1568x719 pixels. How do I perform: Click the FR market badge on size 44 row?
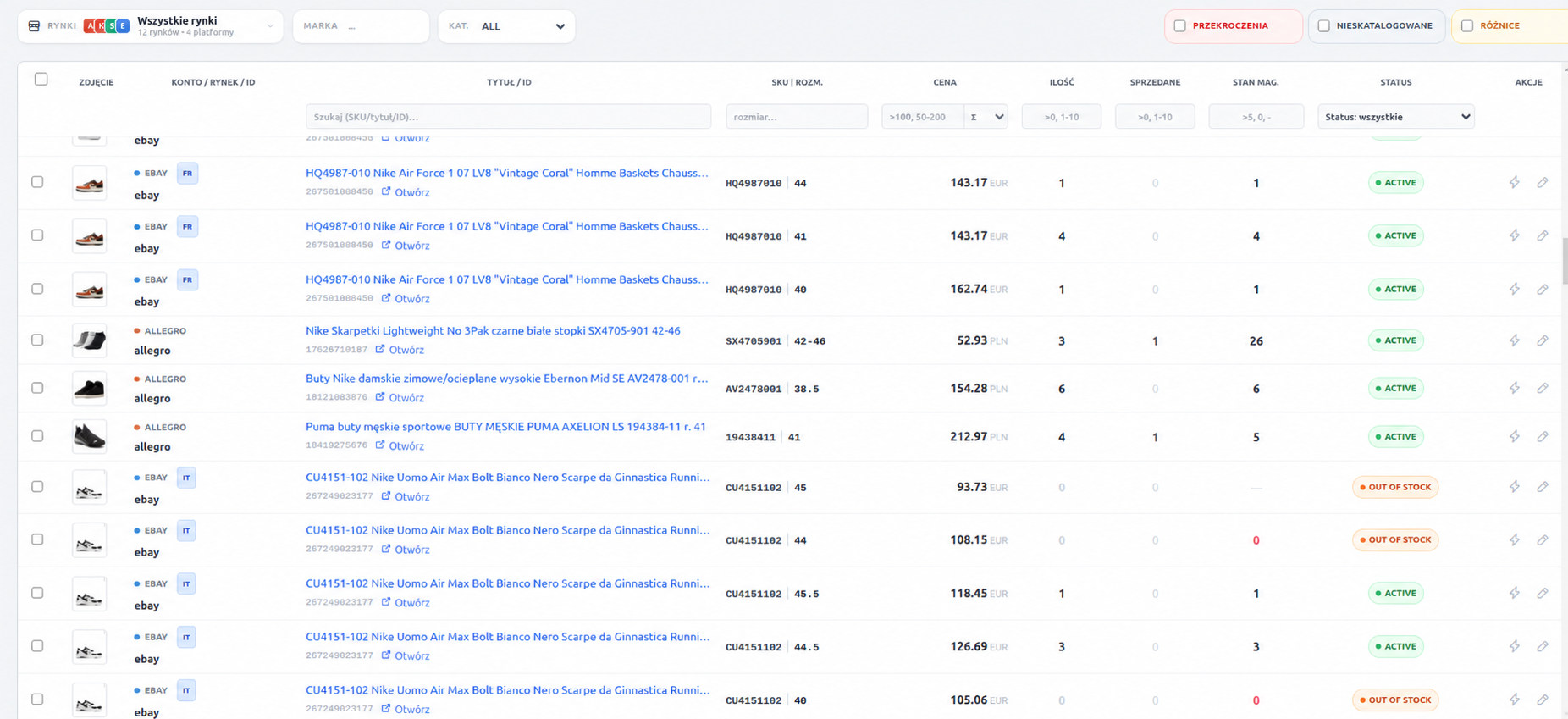point(187,173)
